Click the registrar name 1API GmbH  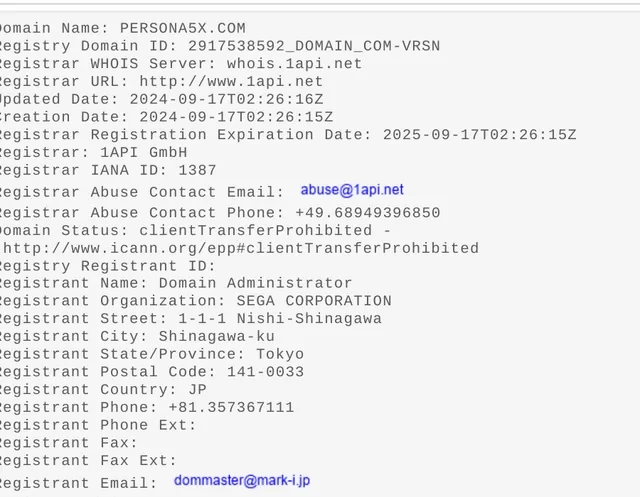tap(143, 153)
